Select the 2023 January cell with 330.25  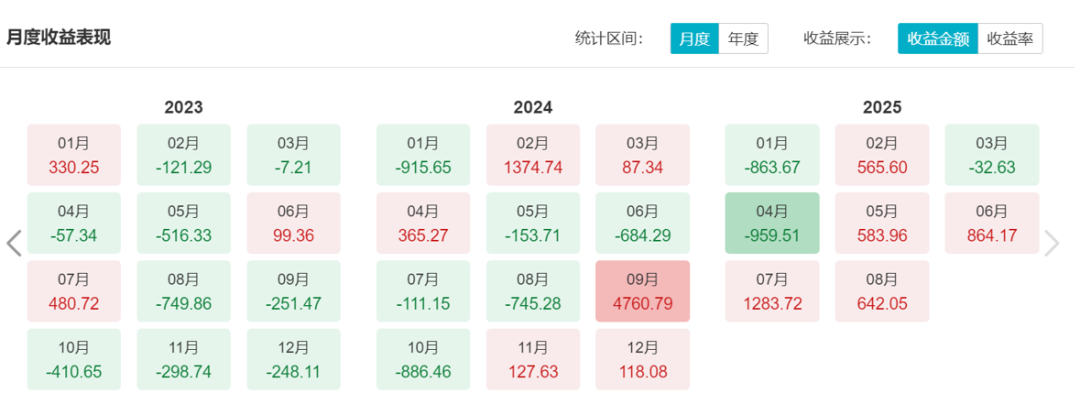pyautogui.click(x=74, y=155)
